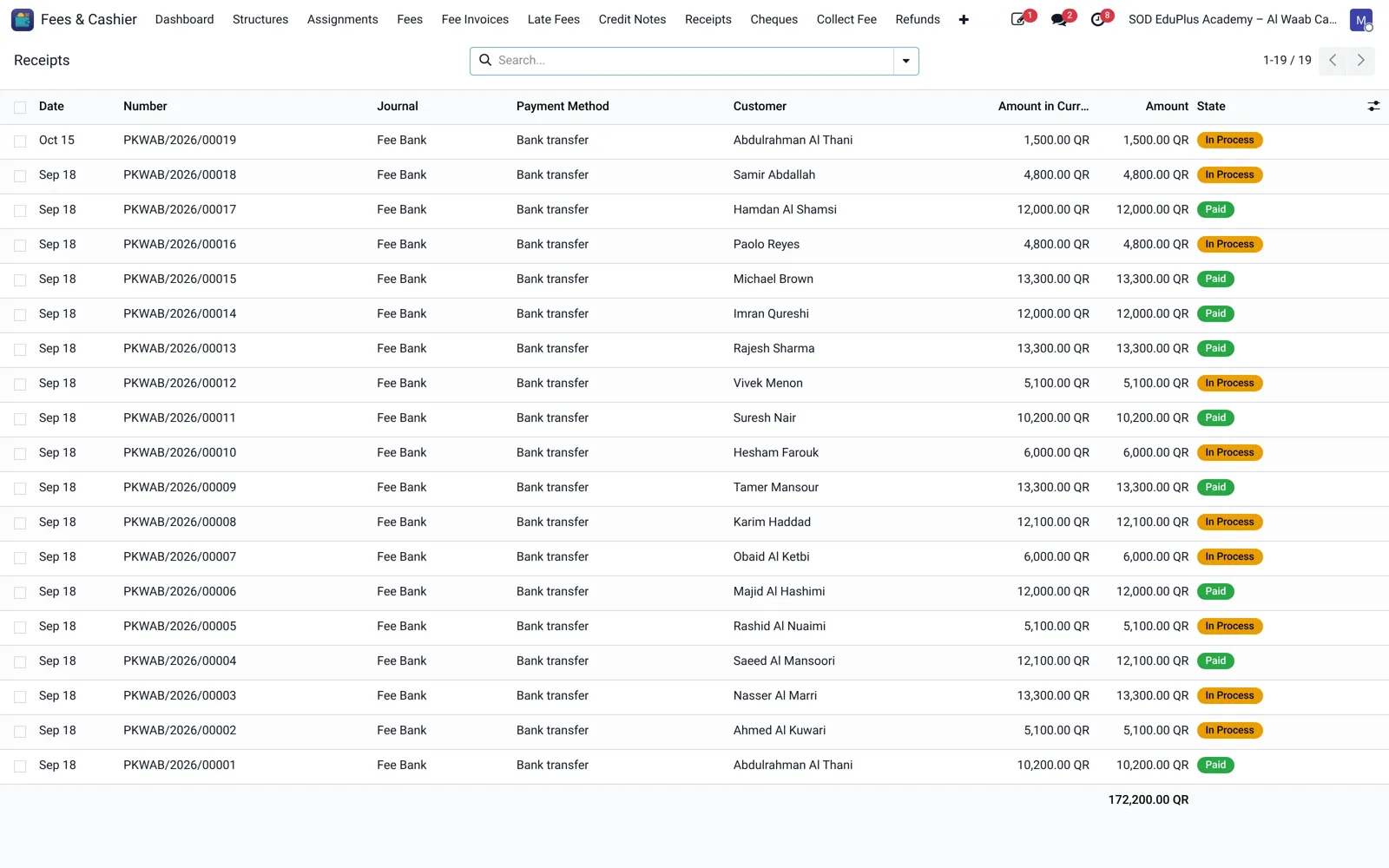Open the Assignments menu
This screenshot has width=1389, height=868.
pos(342,19)
